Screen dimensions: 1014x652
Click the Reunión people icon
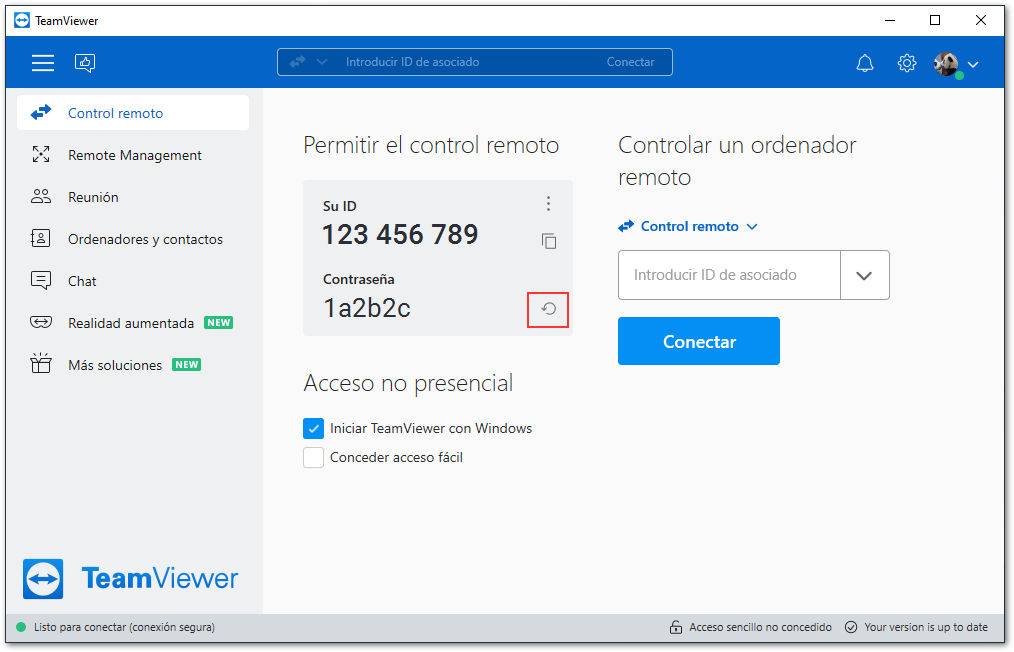41,197
